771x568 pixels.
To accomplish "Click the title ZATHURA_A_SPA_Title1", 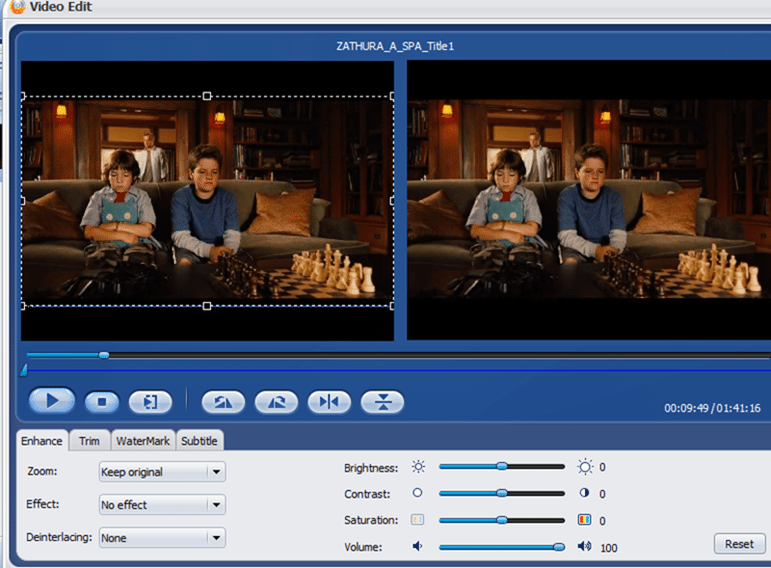I will tap(395, 46).
